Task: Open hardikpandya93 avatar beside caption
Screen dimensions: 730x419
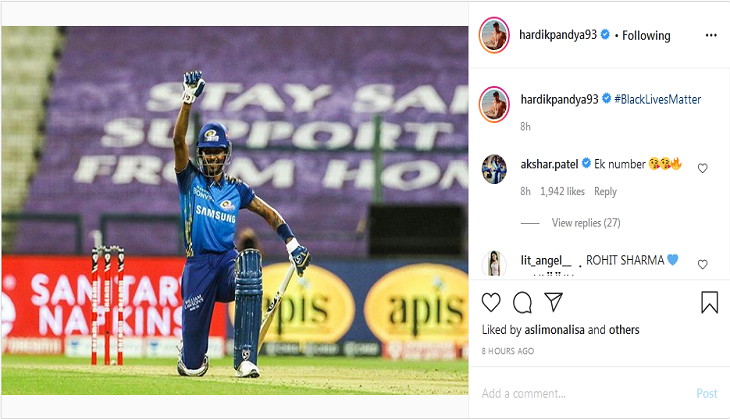Action: [x=494, y=104]
